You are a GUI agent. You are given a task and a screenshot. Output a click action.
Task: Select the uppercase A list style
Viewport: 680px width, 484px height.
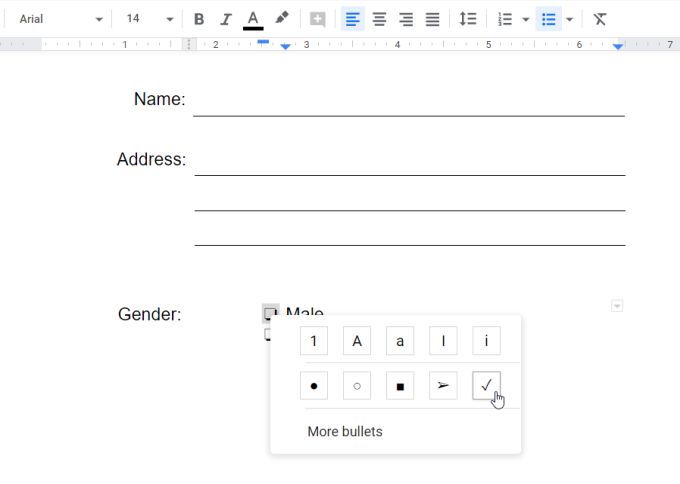pyautogui.click(x=357, y=341)
